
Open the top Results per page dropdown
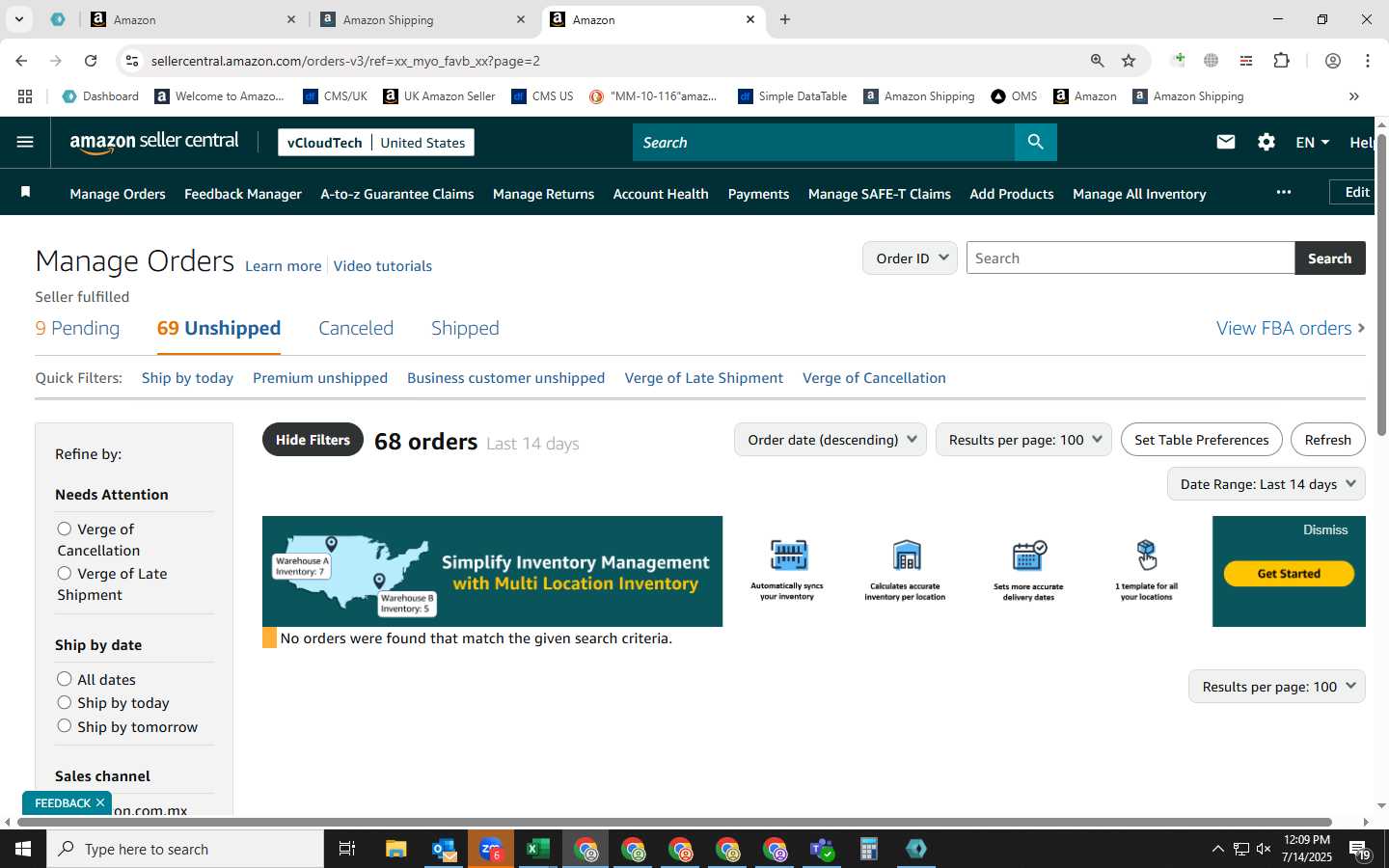(1023, 440)
